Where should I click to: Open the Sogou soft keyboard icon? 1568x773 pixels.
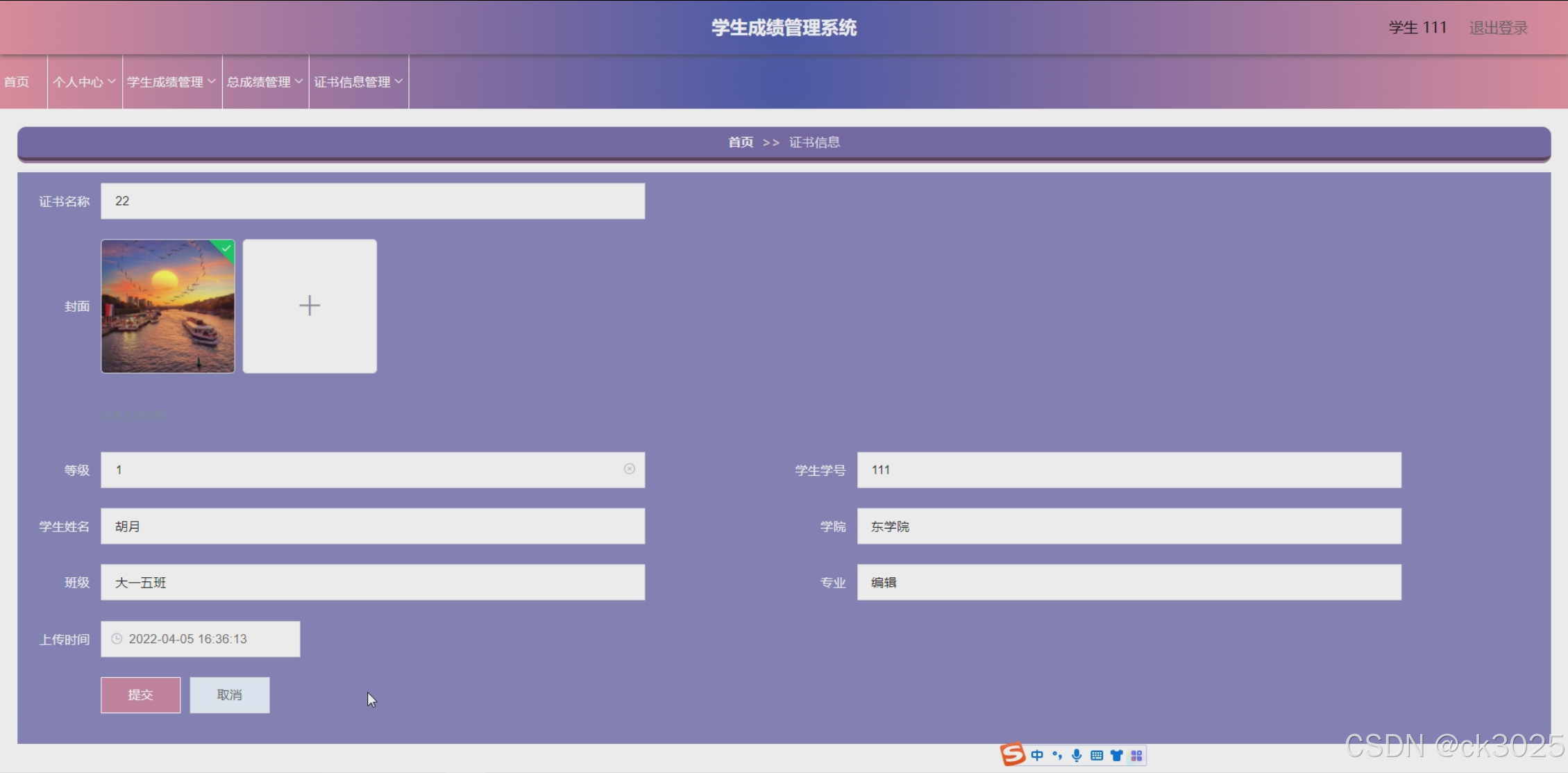coord(1097,755)
